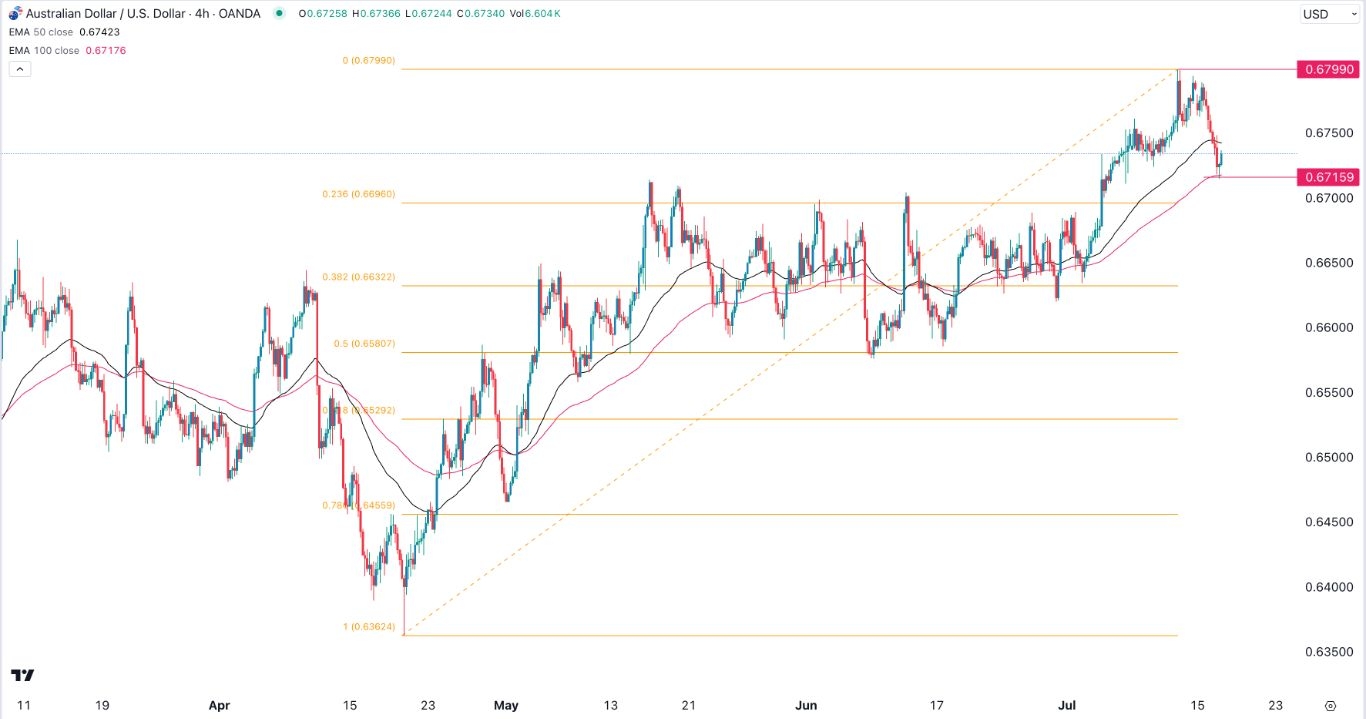Viewport: 1366px width, 719px height.
Task: Open chart settings hexagon gear icon
Action: click(1329, 705)
